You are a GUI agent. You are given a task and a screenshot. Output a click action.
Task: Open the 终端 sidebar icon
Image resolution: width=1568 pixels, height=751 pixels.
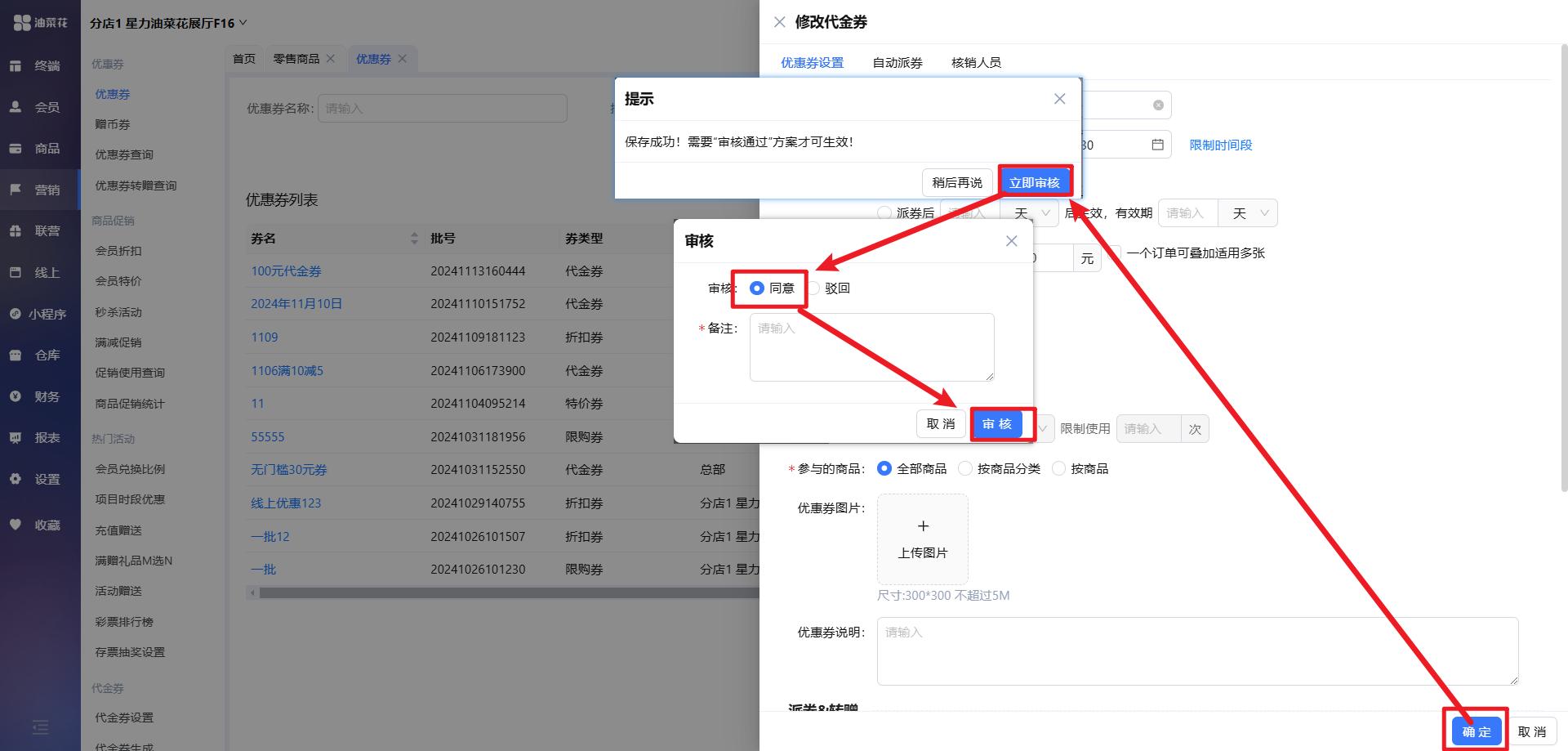pos(16,65)
